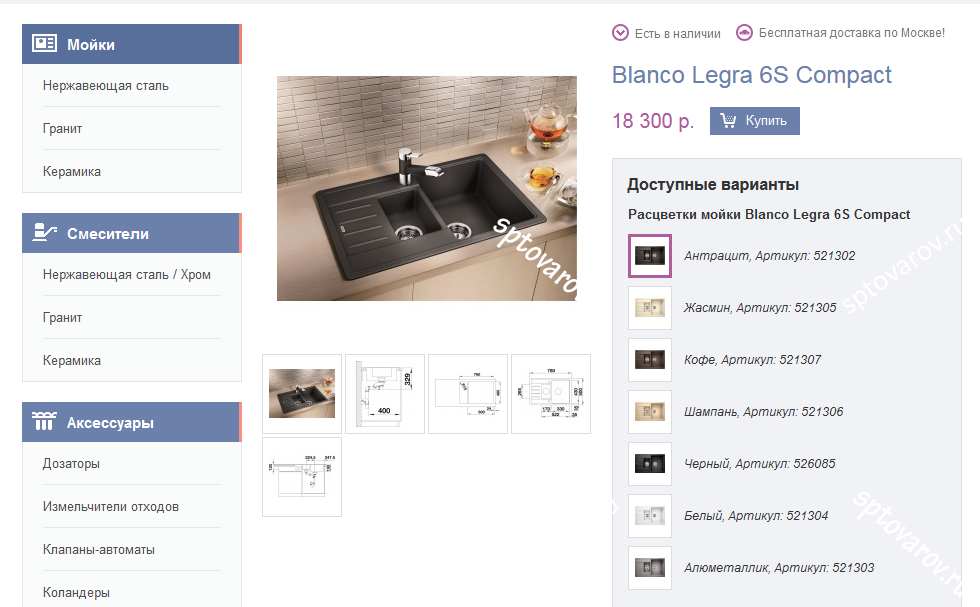
Task: Click text Алюметаллик, Артикул: 521303
Action: click(779, 568)
